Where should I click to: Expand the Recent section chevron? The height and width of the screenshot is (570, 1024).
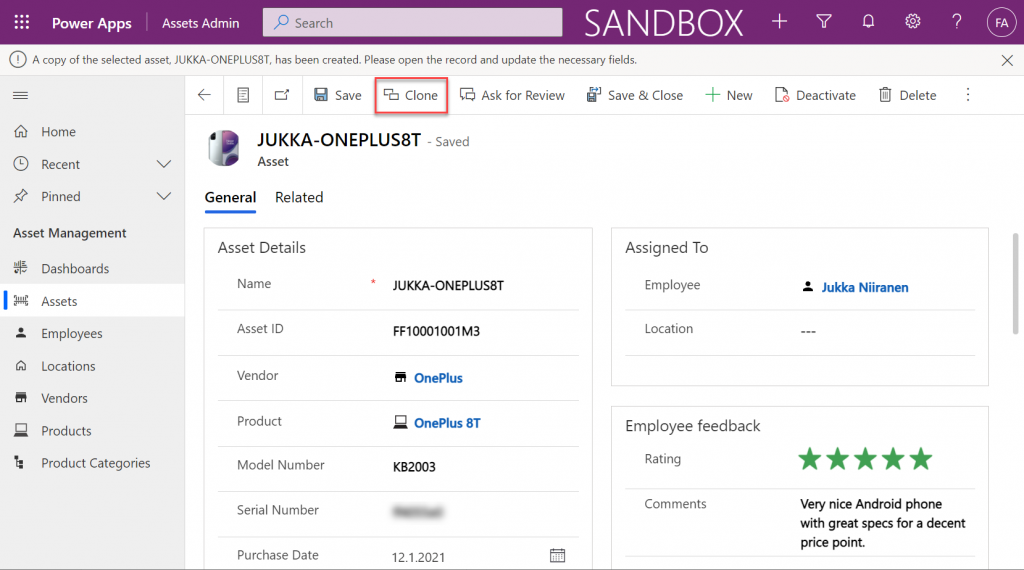tap(165, 164)
